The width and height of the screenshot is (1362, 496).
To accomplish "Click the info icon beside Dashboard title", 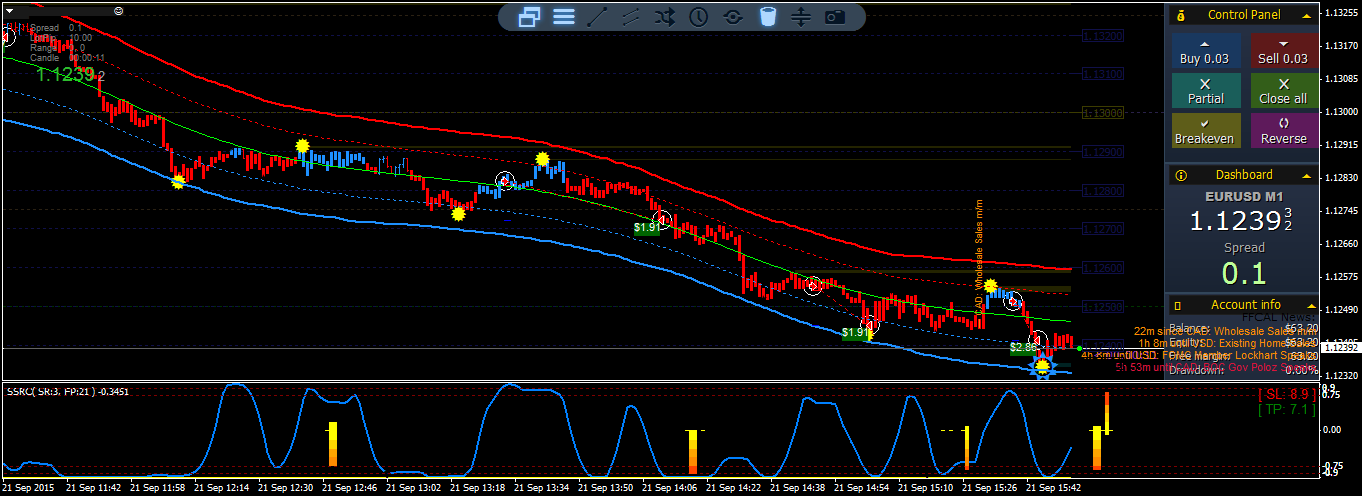I will tap(1181, 175).
